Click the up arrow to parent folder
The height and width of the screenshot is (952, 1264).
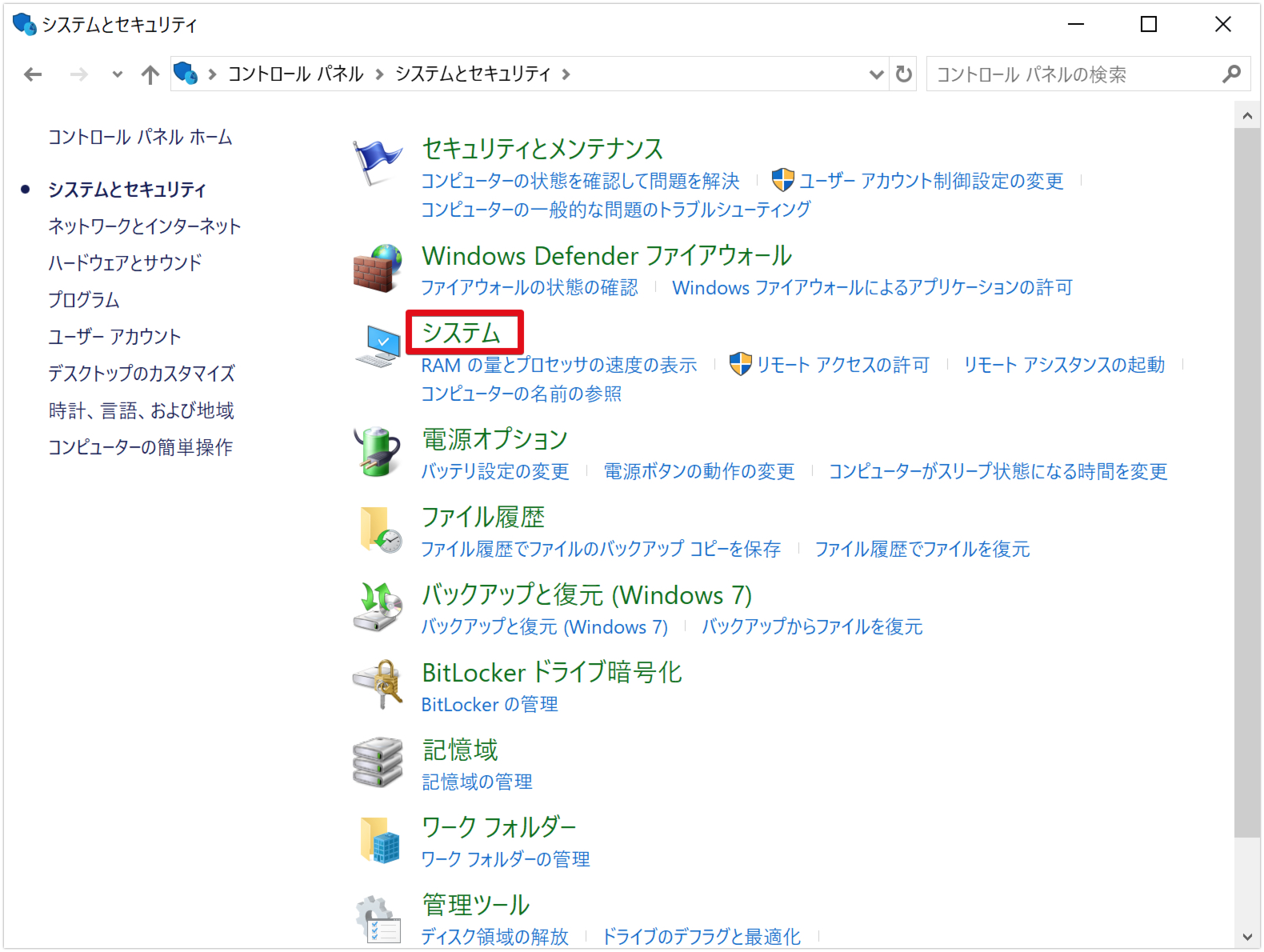click(x=150, y=74)
